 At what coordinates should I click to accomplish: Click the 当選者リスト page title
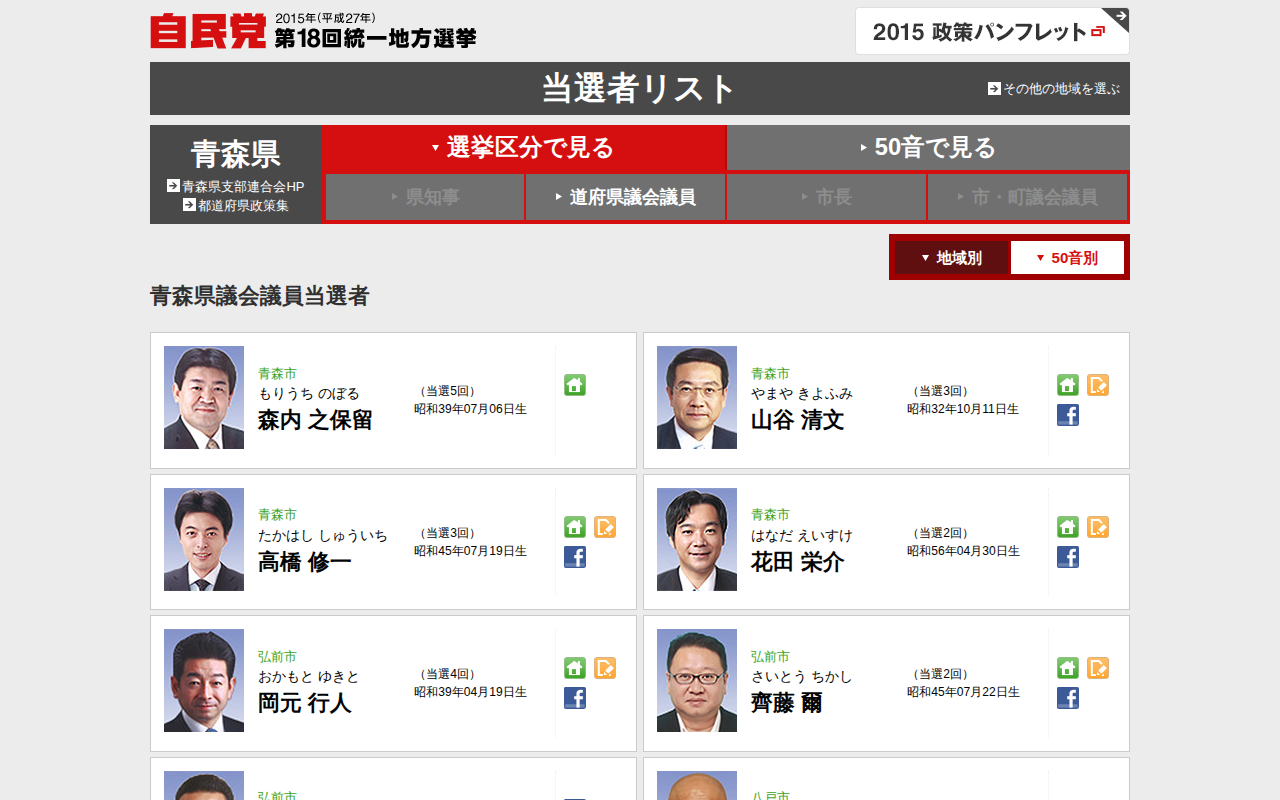tap(639, 88)
